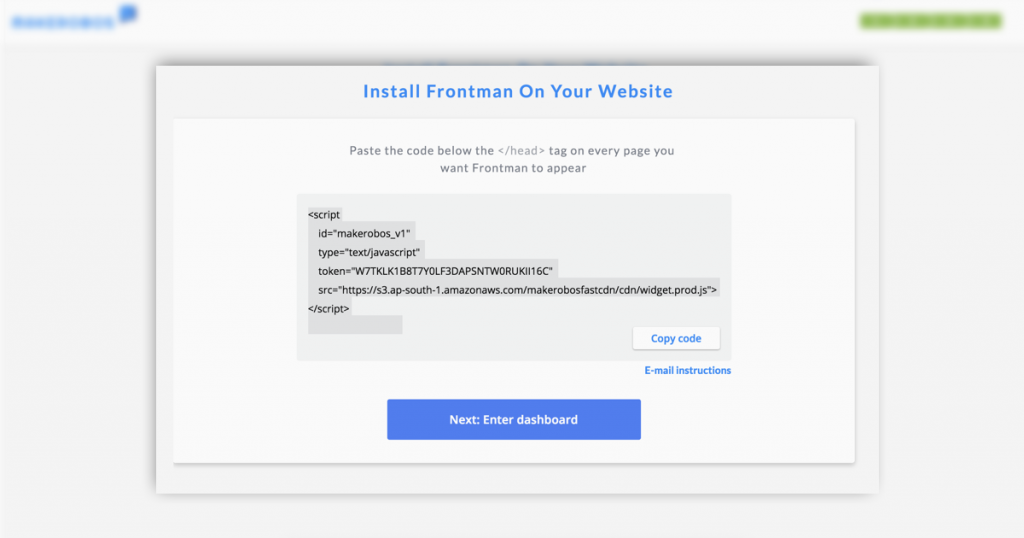Proceed with Next: Enter dashboard button
1024x538 pixels.
(x=514, y=419)
